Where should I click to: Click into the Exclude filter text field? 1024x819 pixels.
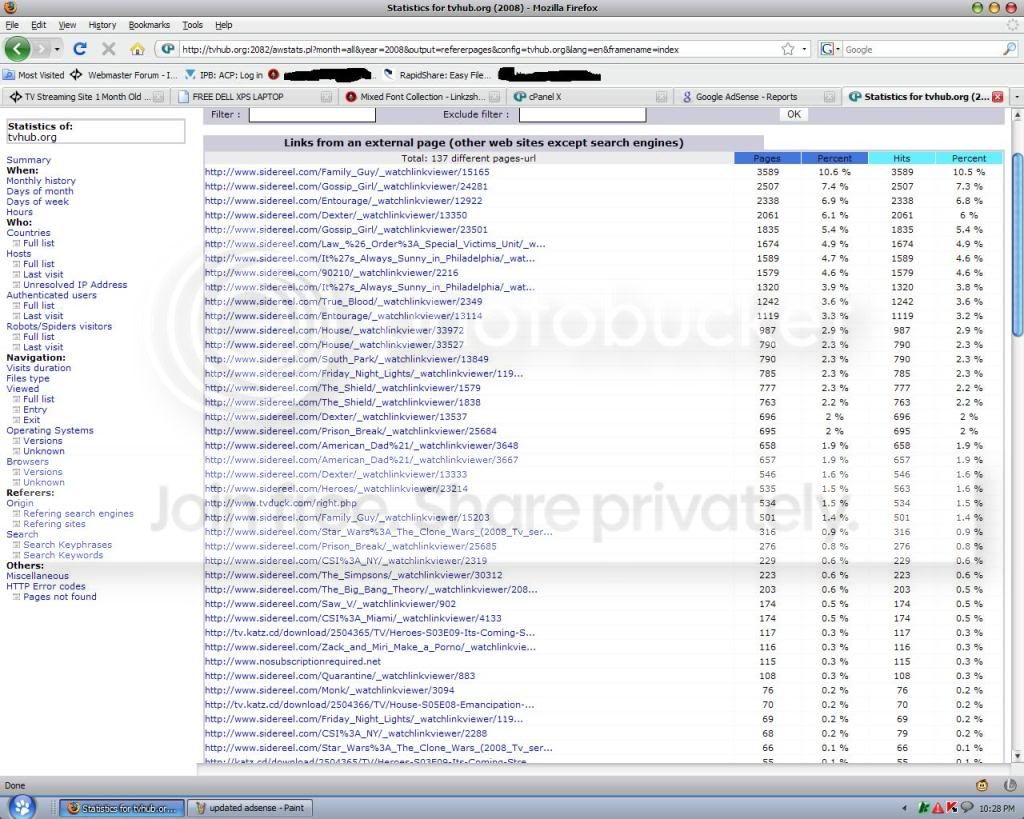point(582,114)
